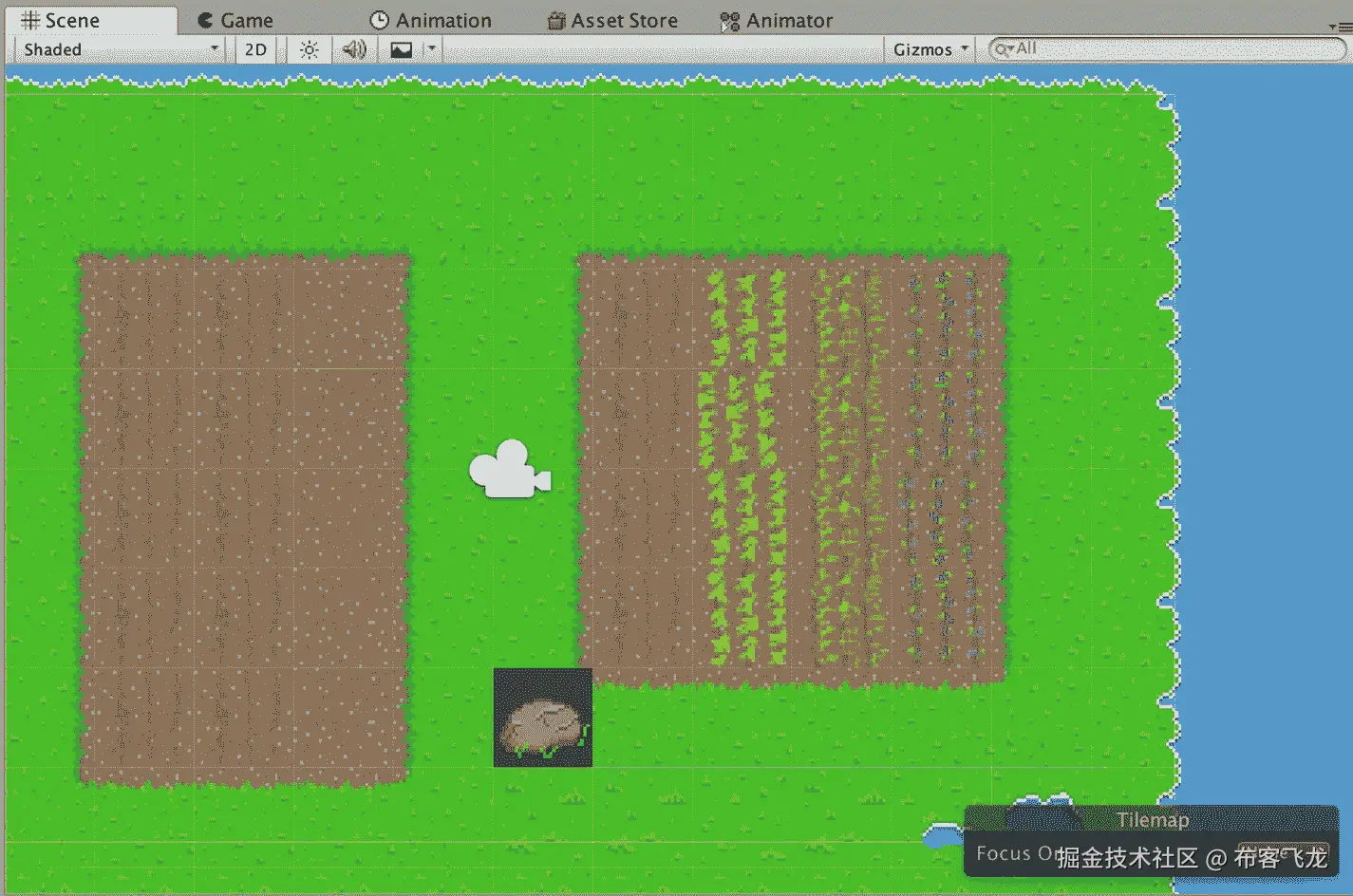Open the Asset Store tab

coord(612,20)
